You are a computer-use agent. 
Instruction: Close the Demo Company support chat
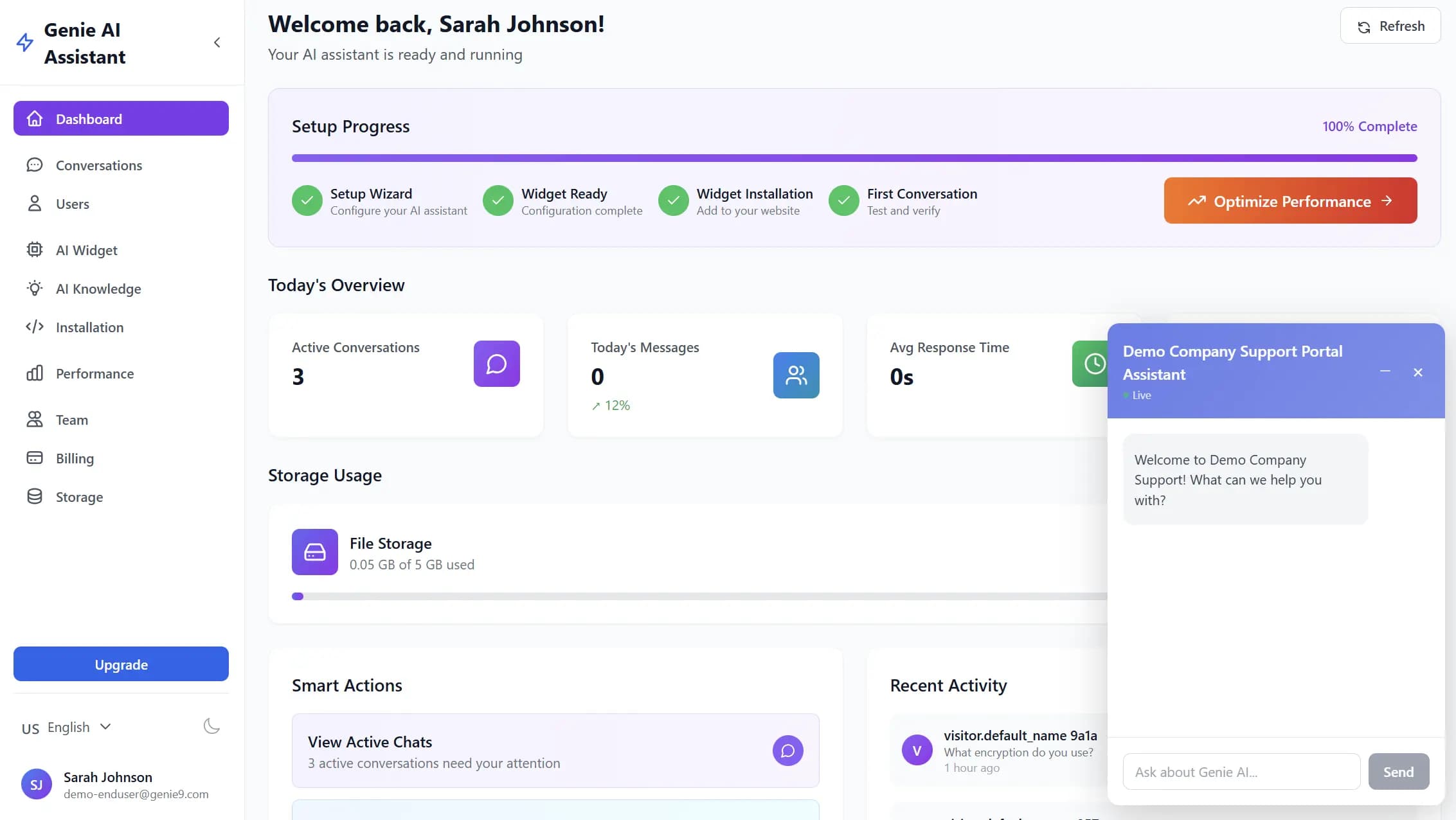point(1418,373)
